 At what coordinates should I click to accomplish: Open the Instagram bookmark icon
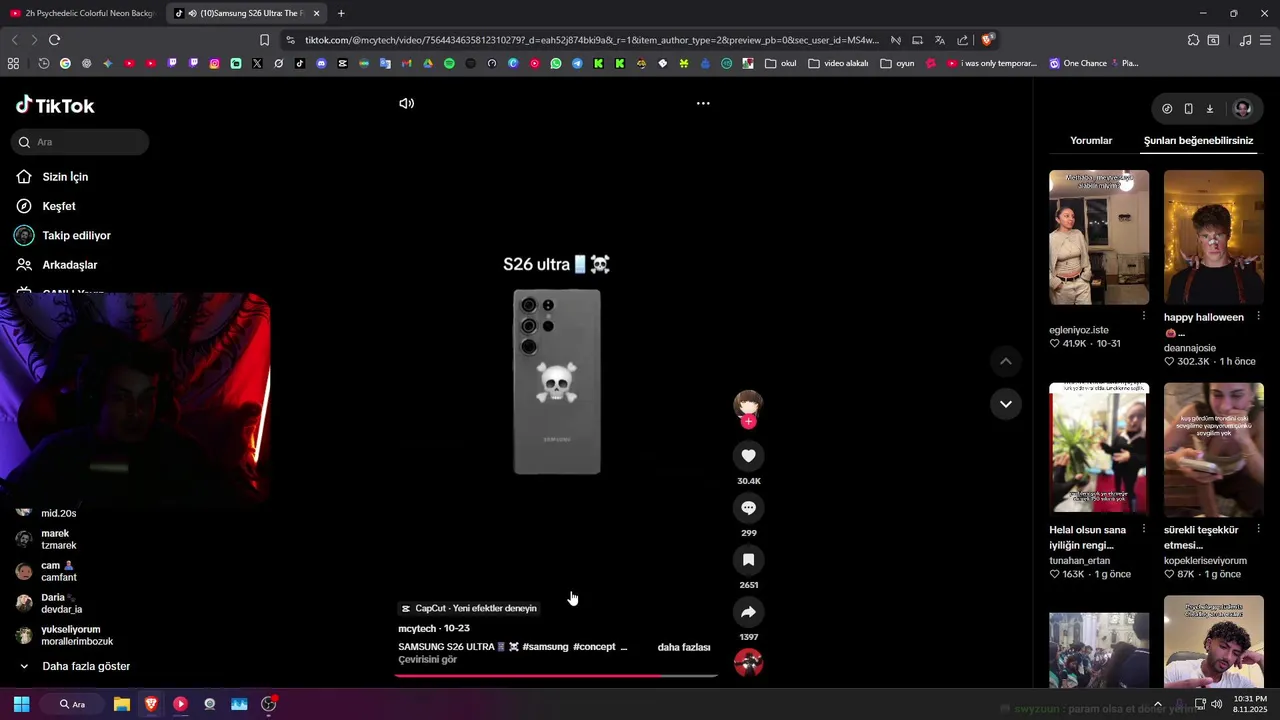214,63
